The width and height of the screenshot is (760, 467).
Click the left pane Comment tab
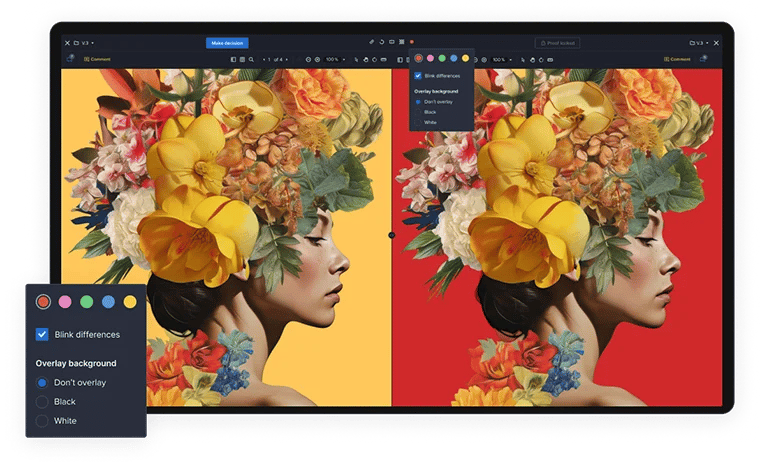point(97,60)
